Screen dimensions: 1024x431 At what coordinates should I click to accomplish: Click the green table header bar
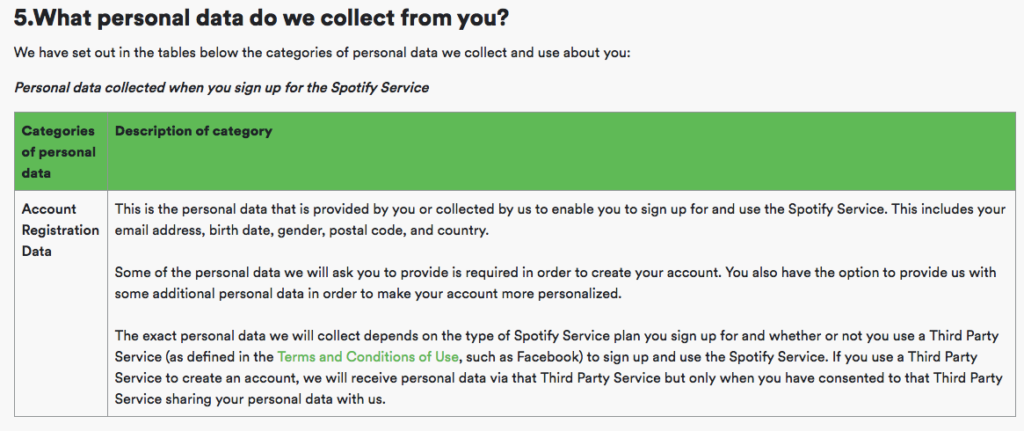coord(515,152)
